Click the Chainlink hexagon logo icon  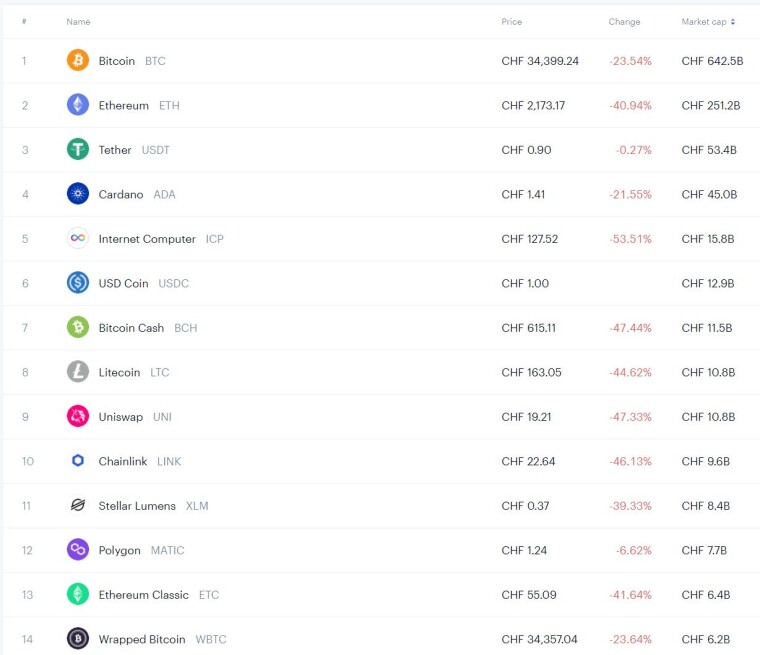pos(78,461)
